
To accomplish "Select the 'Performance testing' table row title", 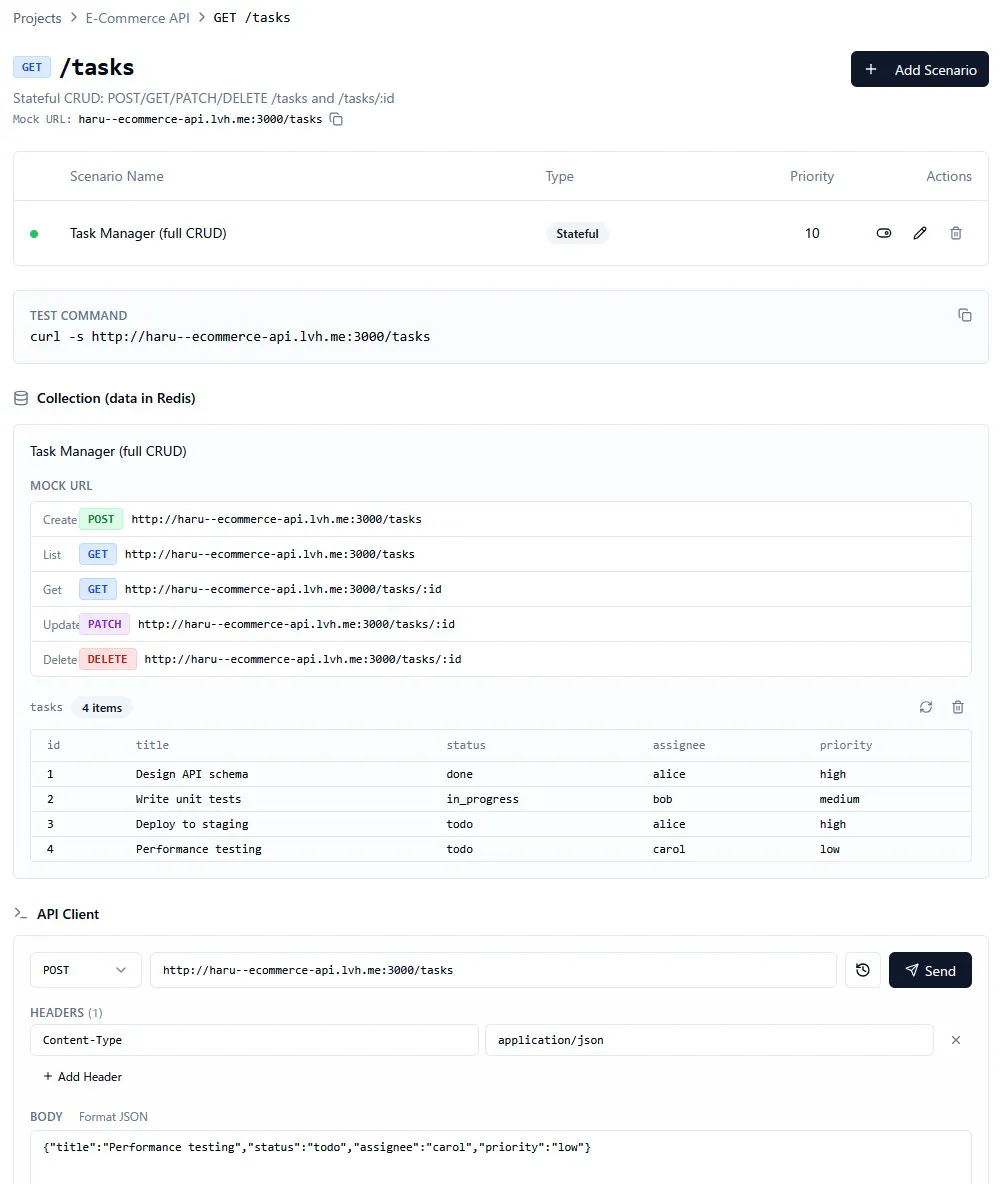I will pyautogui.click(x=199, y=849).
